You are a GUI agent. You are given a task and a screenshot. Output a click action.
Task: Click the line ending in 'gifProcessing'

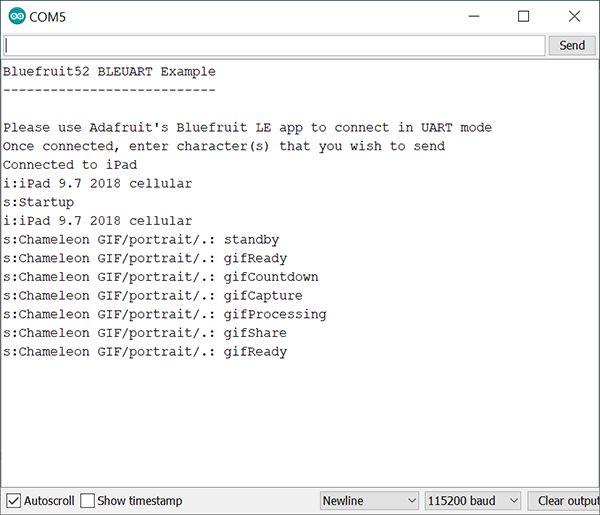point(165,315)
